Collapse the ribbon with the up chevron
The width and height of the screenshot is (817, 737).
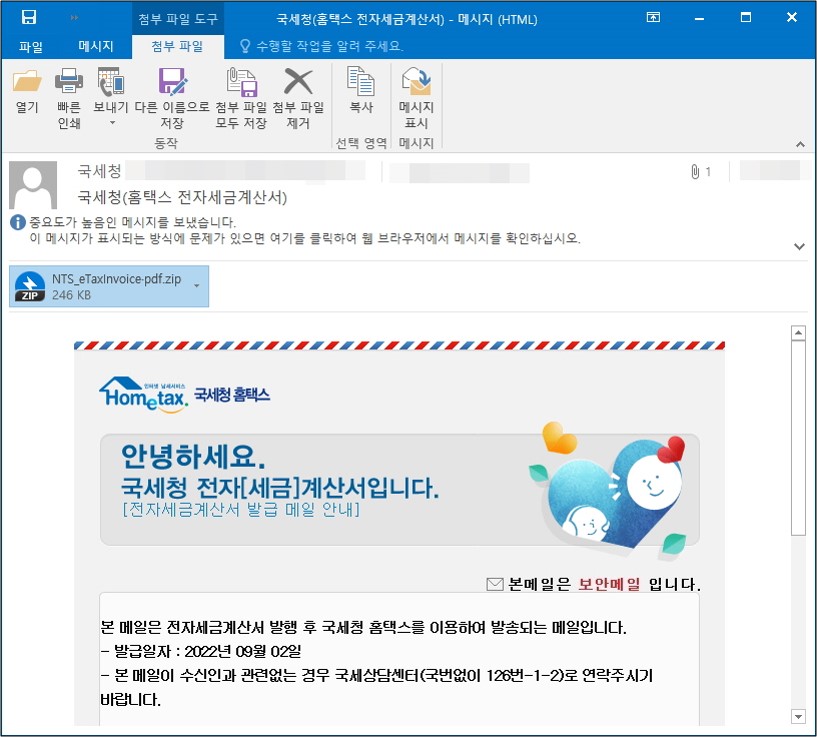[800, 144]
